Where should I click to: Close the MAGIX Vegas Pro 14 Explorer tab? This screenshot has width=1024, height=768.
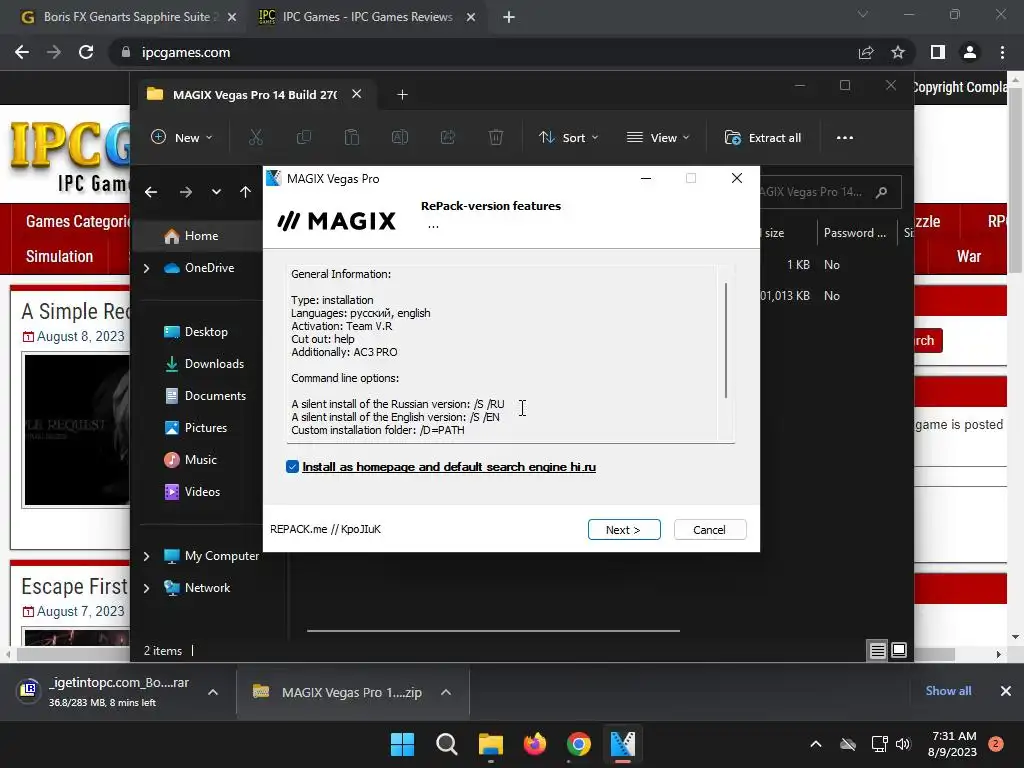(357, 94)
